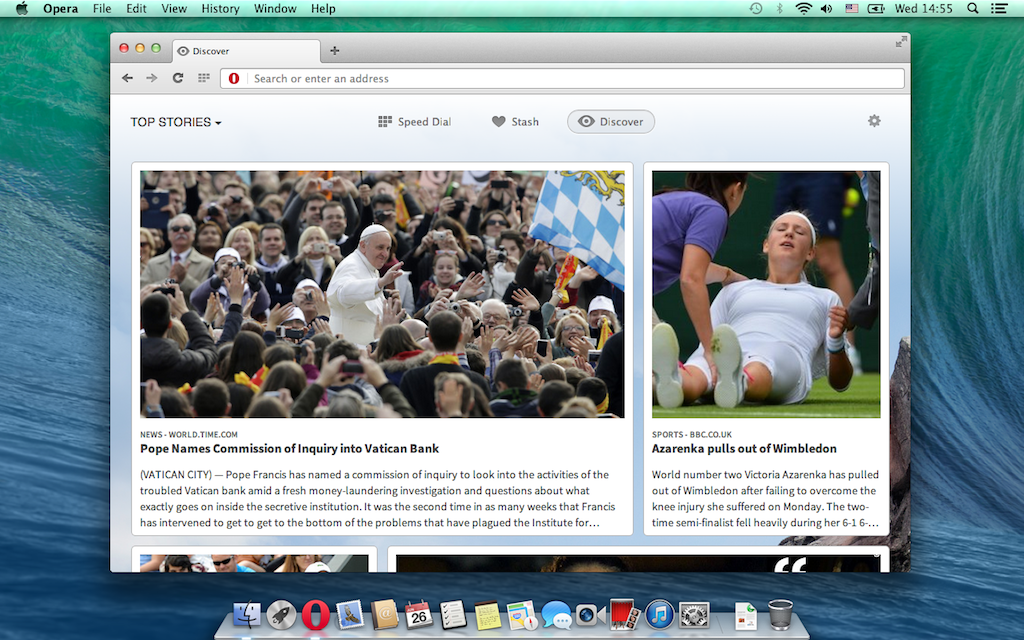Image resolution: width=1024 pixels, height=640 pixels.
Task: Click the Opera icon in the dock
Action: point(316,614)
